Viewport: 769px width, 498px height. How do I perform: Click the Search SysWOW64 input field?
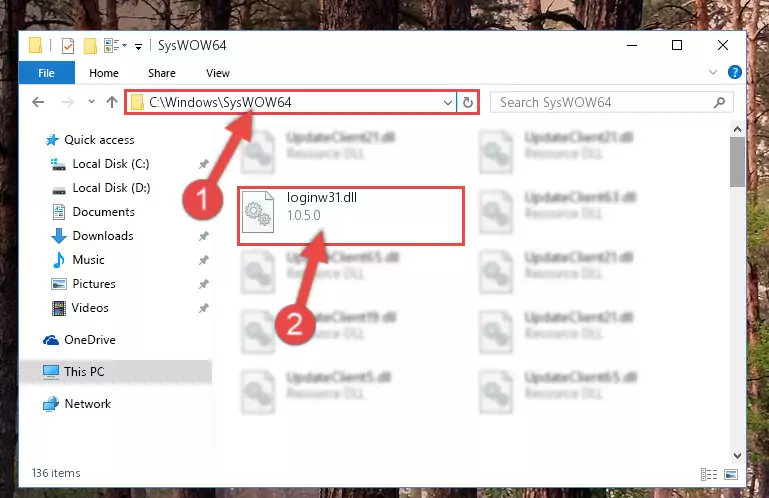click(x=600, y=102)
